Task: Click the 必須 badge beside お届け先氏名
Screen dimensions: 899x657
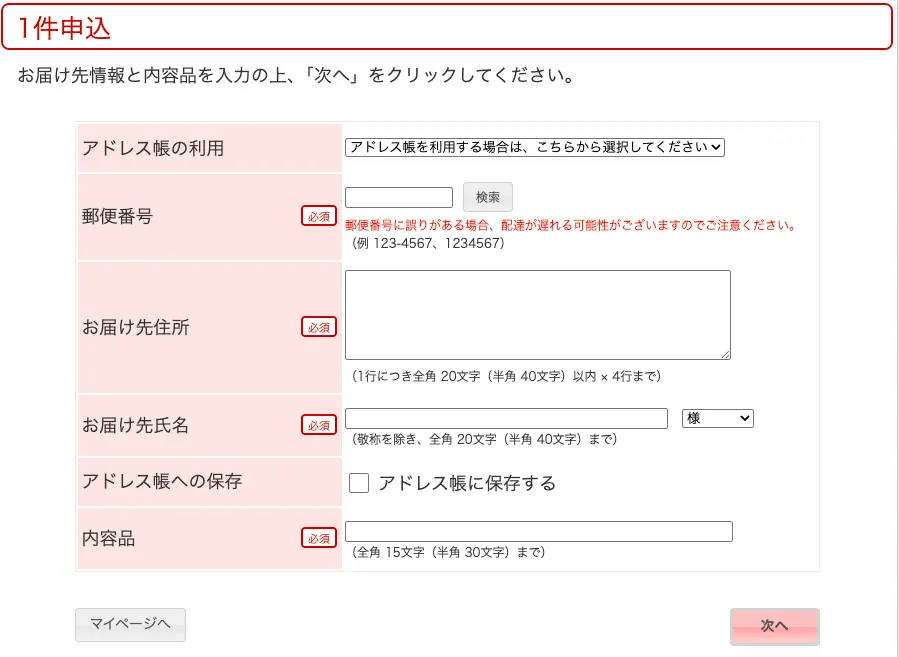Action: tap(319, 425)
